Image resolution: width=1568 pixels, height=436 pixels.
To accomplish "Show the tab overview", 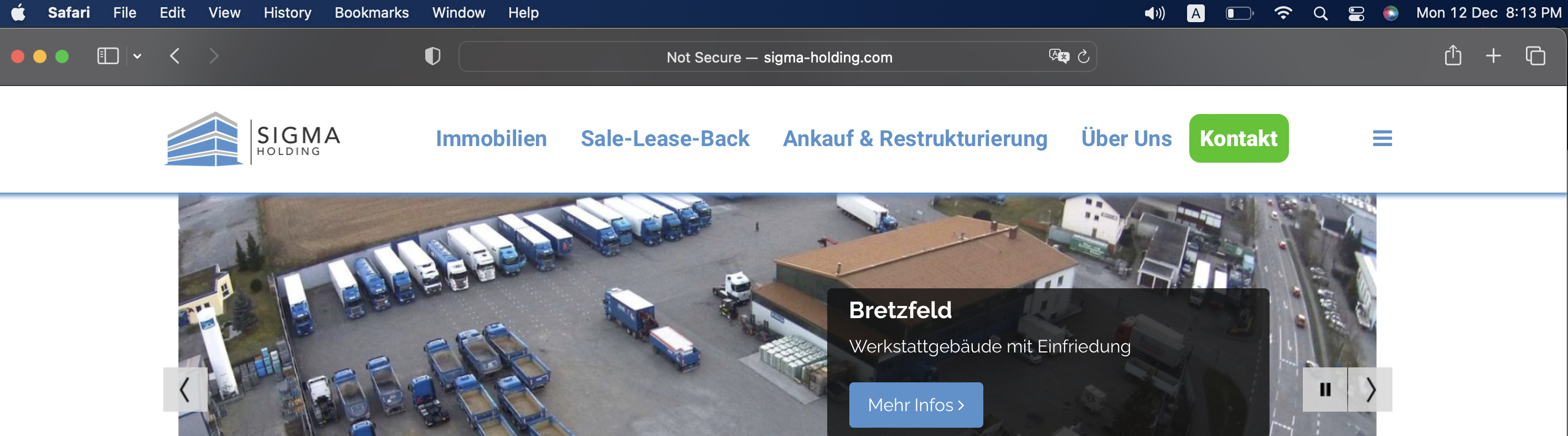I will coord(1535,56).
